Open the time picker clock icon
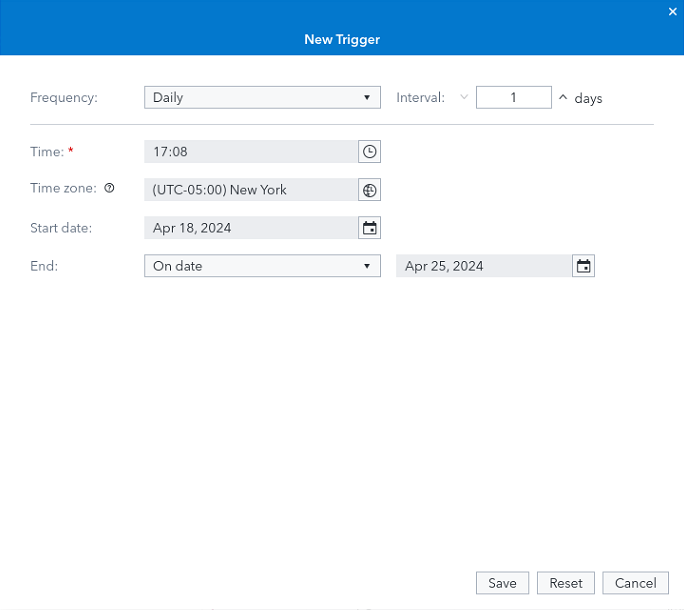684x610 pixels. [369, 152]
